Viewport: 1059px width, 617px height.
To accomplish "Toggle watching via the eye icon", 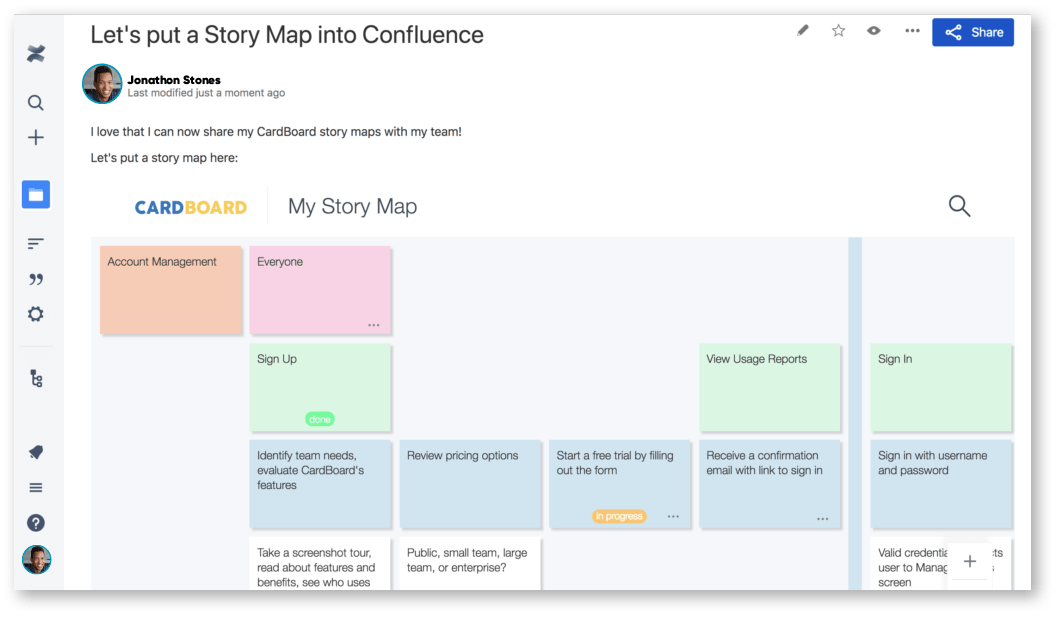I will point(873,31).
